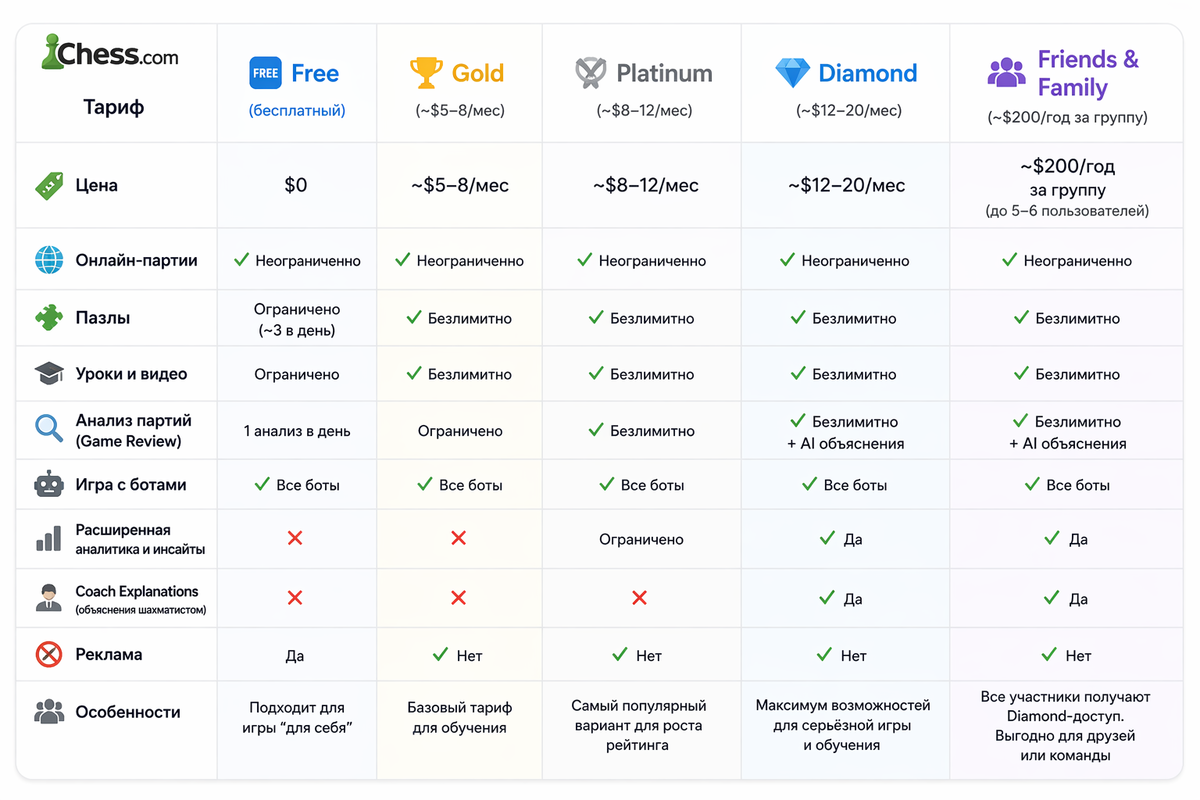1200x800 pixels.
Task: Click the checkmark next to Gold's Нет in Реклама row
Action: pos(439,655)
